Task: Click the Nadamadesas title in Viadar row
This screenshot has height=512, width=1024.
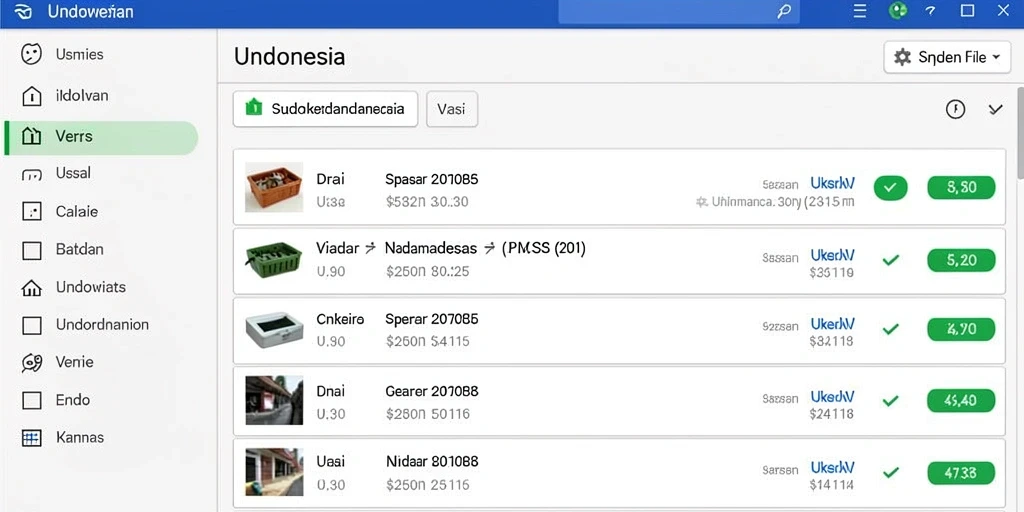Action: [x=431, y=248]
